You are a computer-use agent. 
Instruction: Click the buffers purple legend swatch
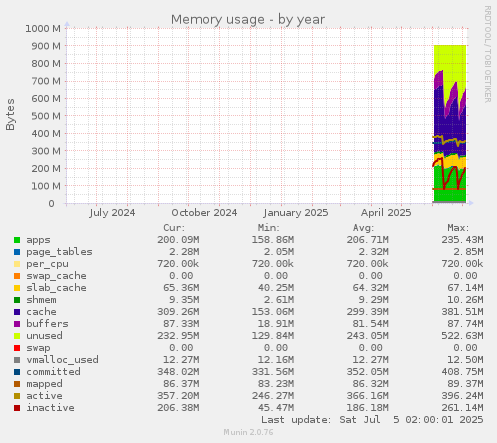click(17, 324)
